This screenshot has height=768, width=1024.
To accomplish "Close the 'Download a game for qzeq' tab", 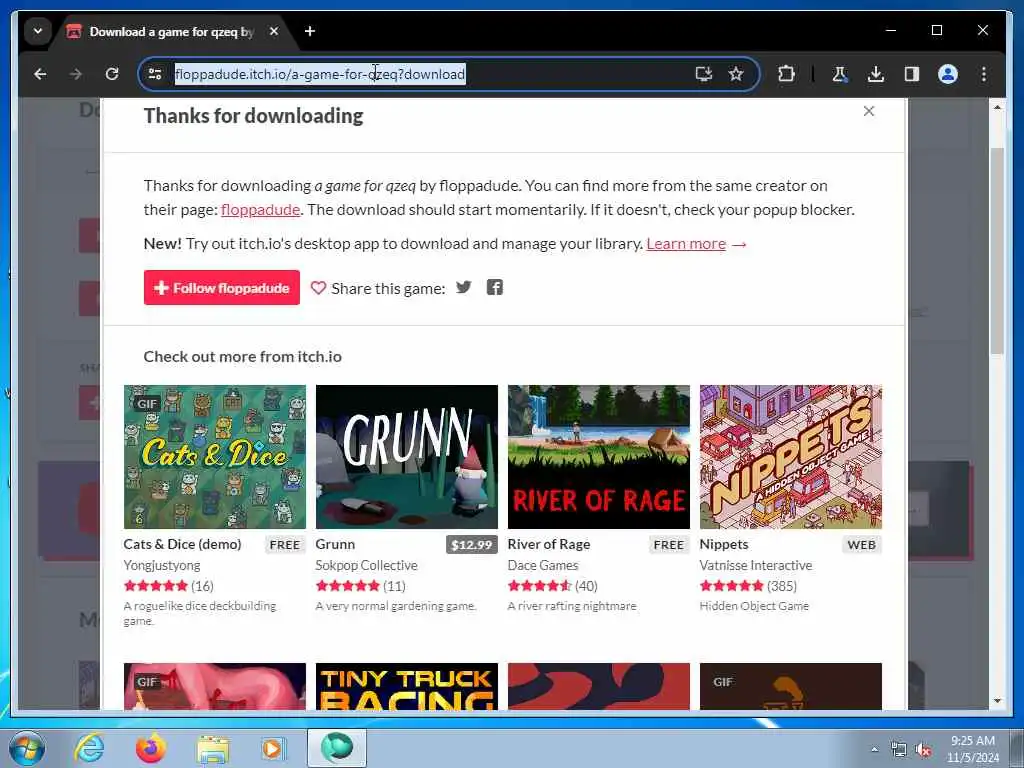I will tap(274, 31).
